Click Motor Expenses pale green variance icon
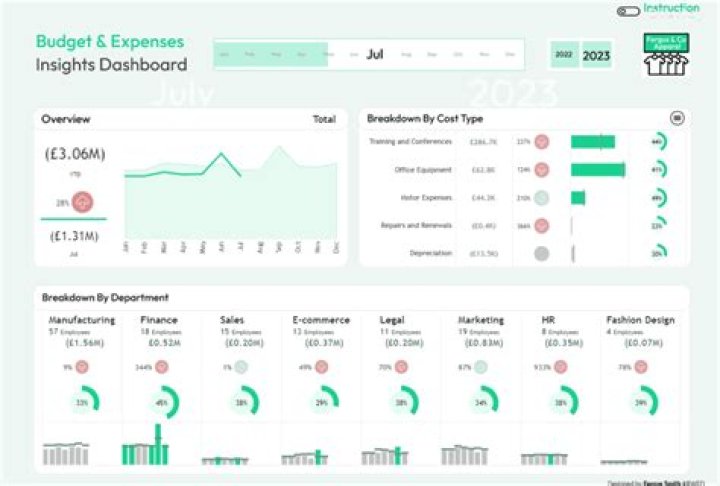 (x=541, y=198)
